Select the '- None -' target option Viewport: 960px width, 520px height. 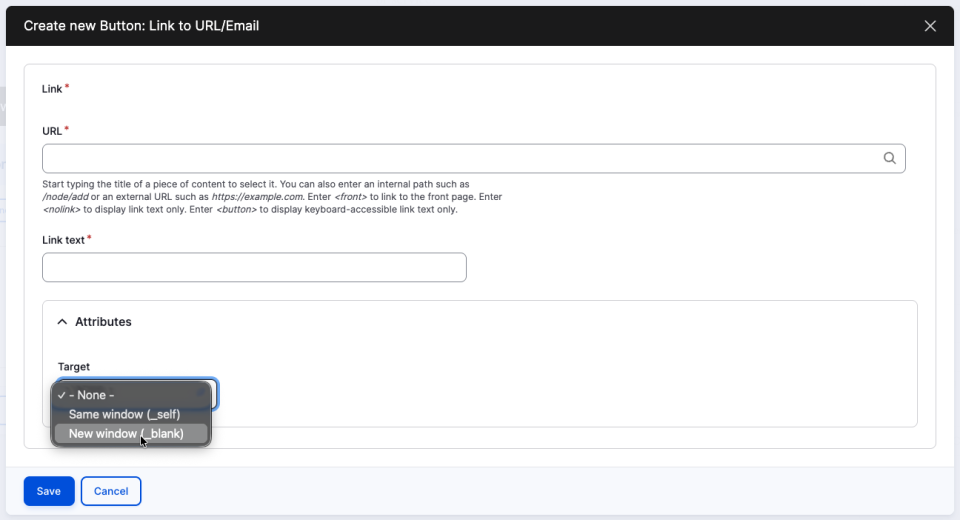(x=131, y=395)
